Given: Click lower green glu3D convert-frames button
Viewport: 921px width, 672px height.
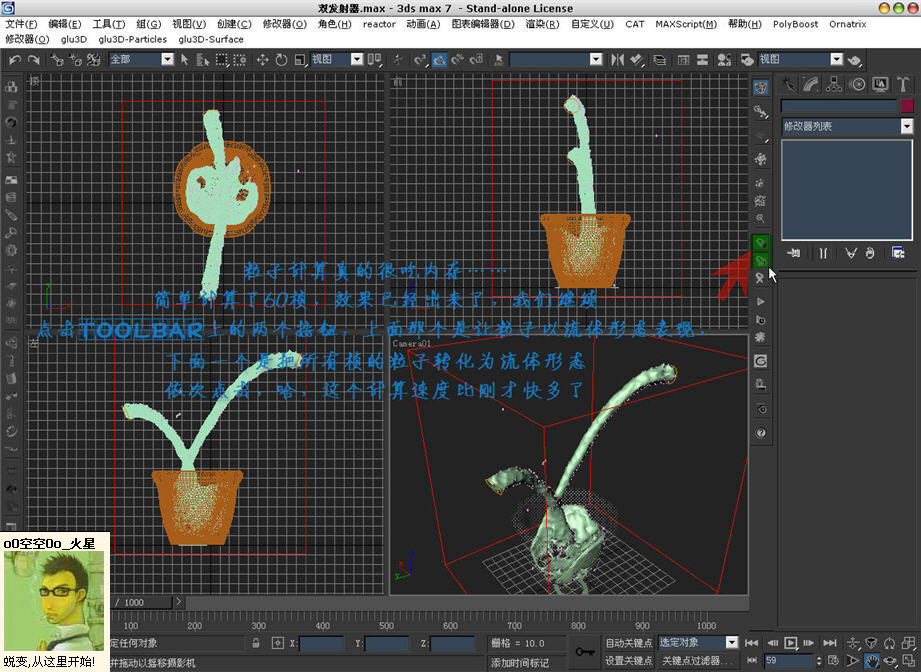Looking at the screenshot, I should [761, 260].
